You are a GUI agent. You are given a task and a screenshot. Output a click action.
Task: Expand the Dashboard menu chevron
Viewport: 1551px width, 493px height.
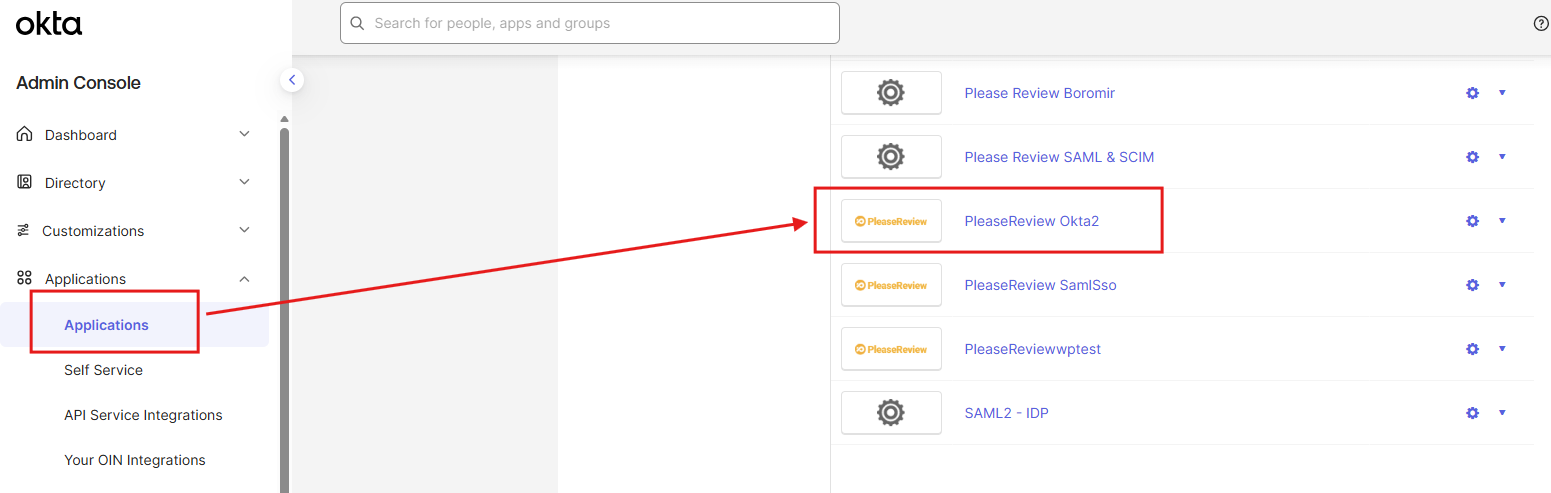coord(244,134)
